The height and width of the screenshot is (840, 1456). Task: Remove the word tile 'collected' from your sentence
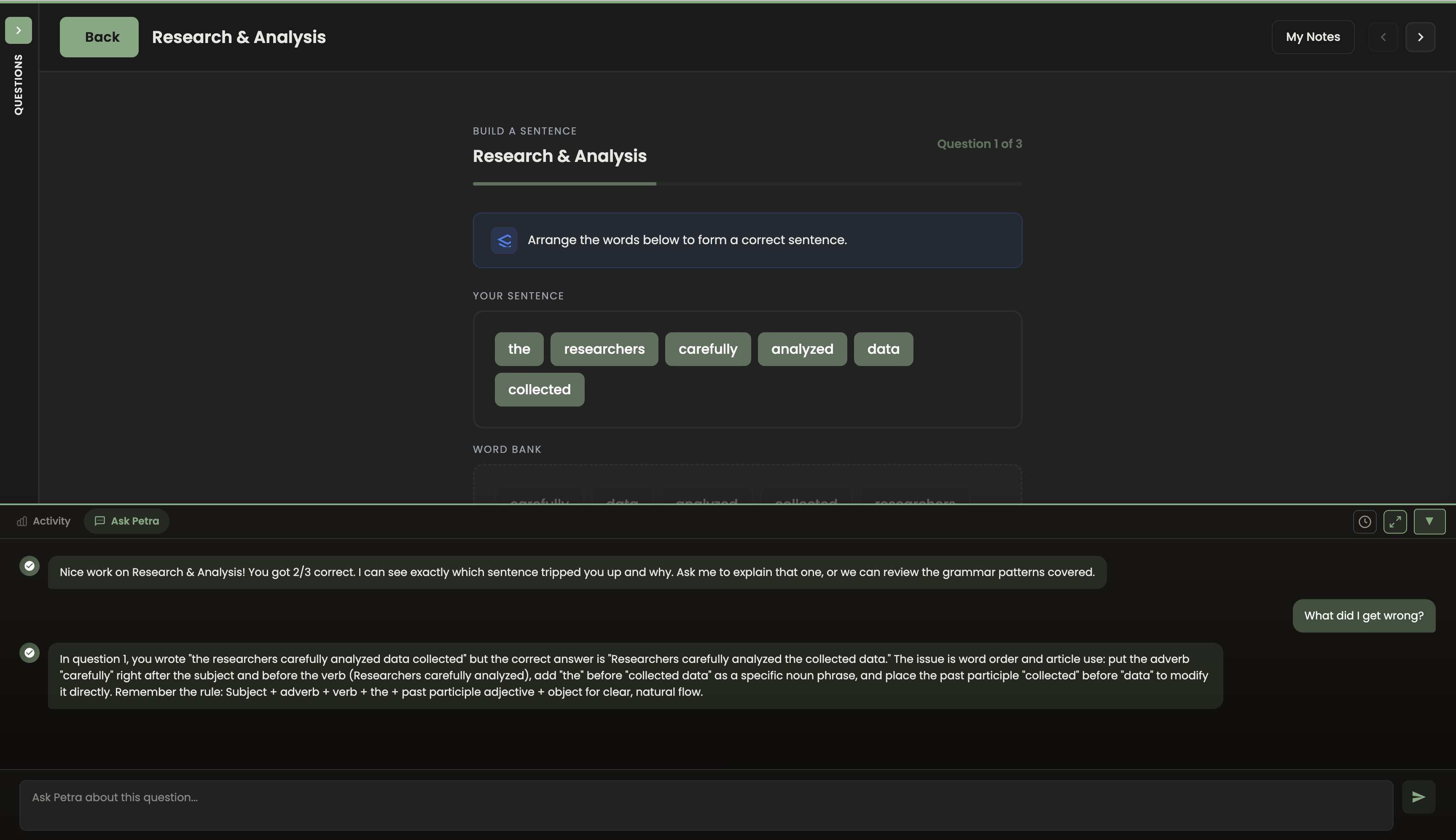pos(539,389)
